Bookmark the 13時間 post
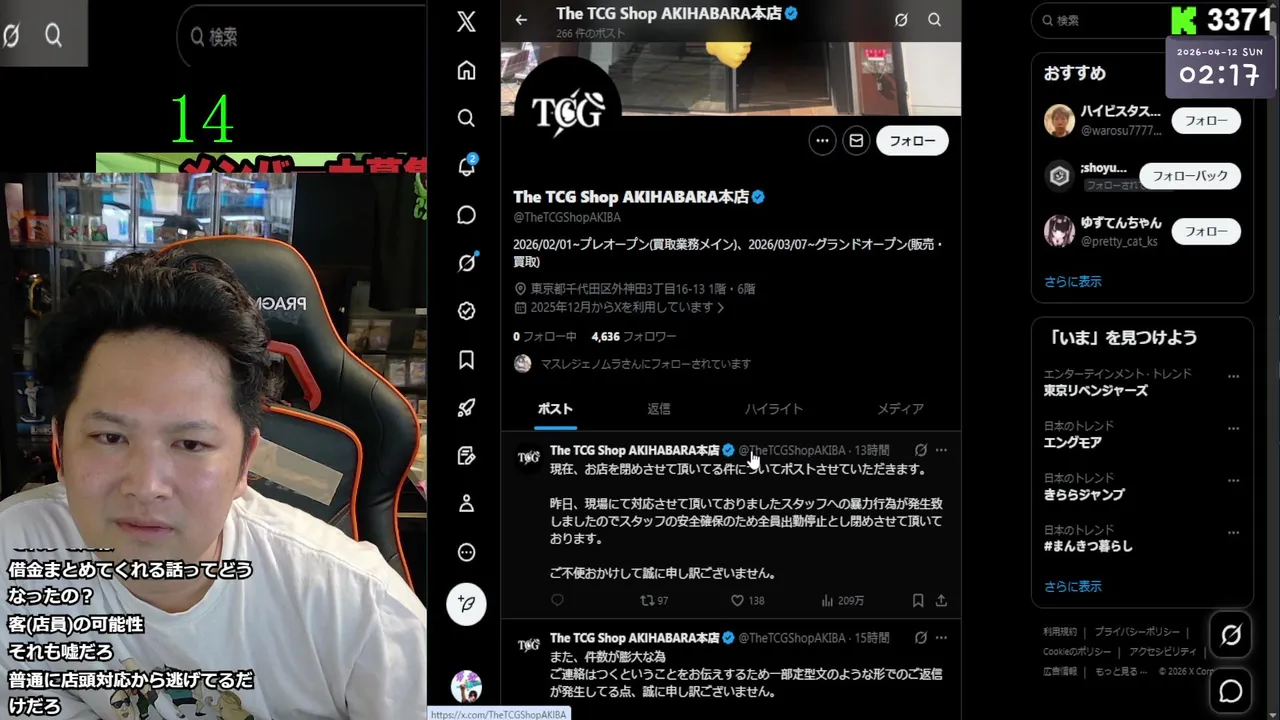Image resolution: width=1280 pixels, height=720 pixels. pos(918,601)
